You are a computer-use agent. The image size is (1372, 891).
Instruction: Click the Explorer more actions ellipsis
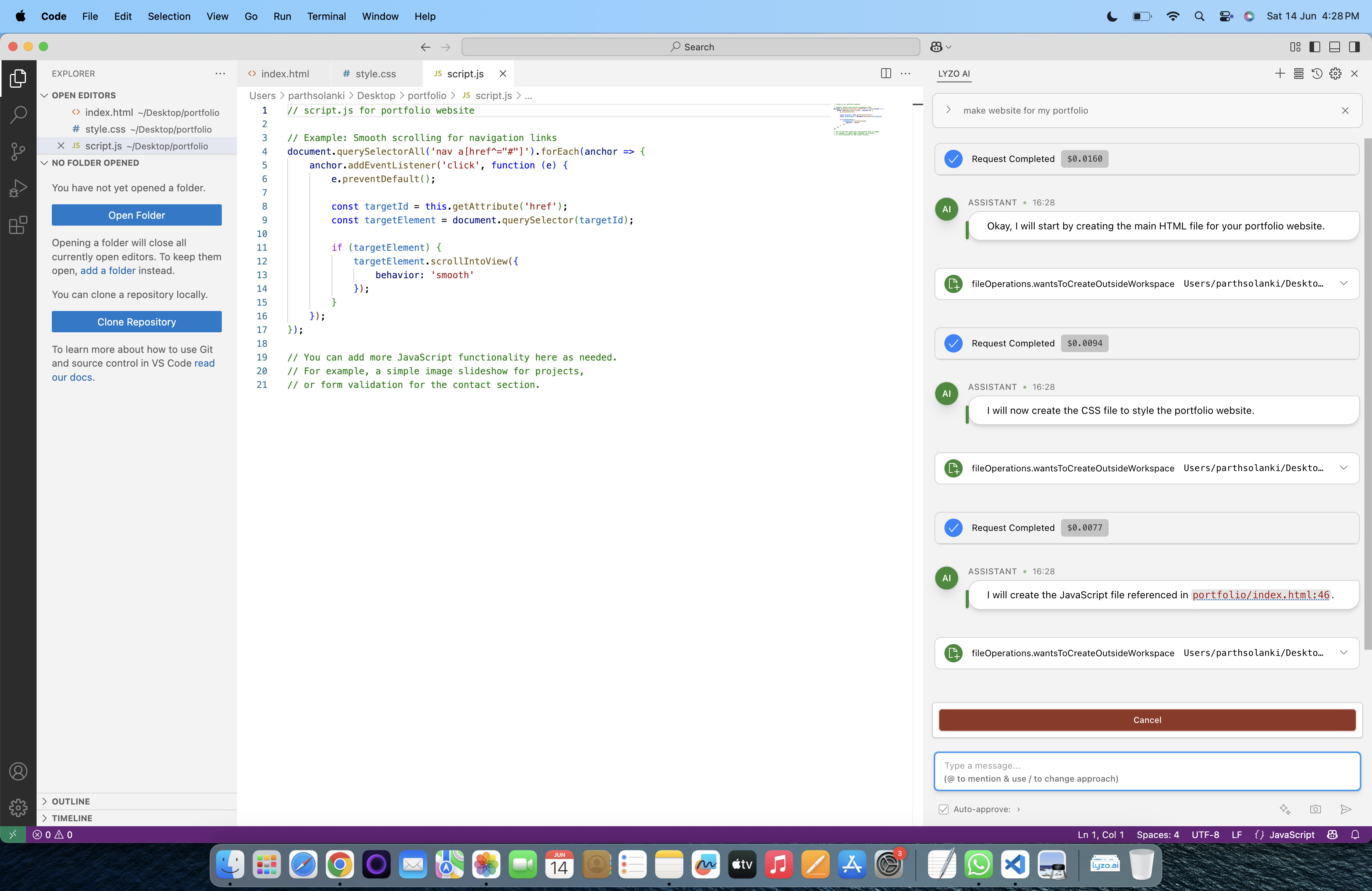pos(220,73)
